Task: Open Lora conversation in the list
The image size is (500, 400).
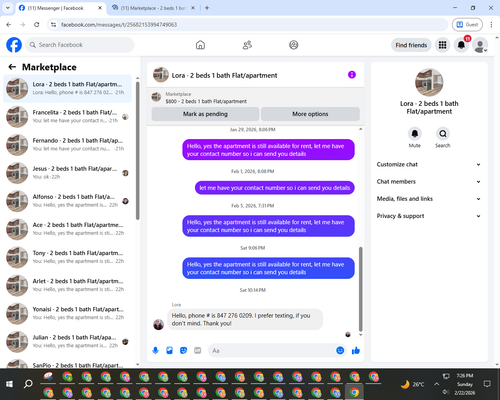Action: [x=67, y=89]
